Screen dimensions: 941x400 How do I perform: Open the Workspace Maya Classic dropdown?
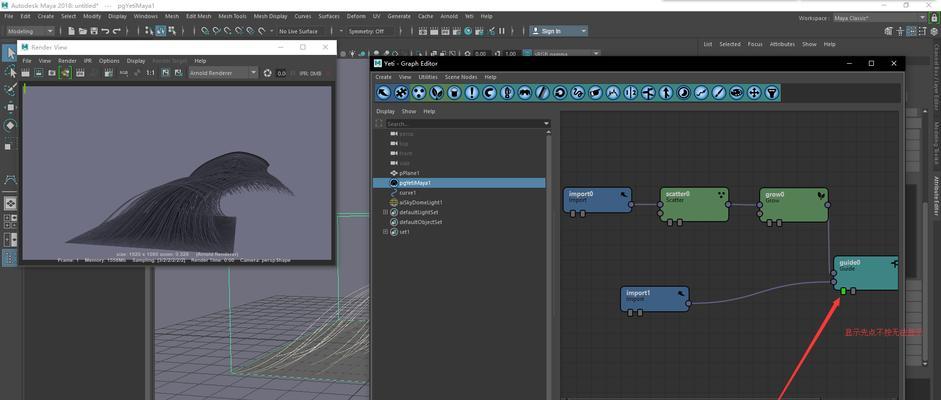click(880, 18)
